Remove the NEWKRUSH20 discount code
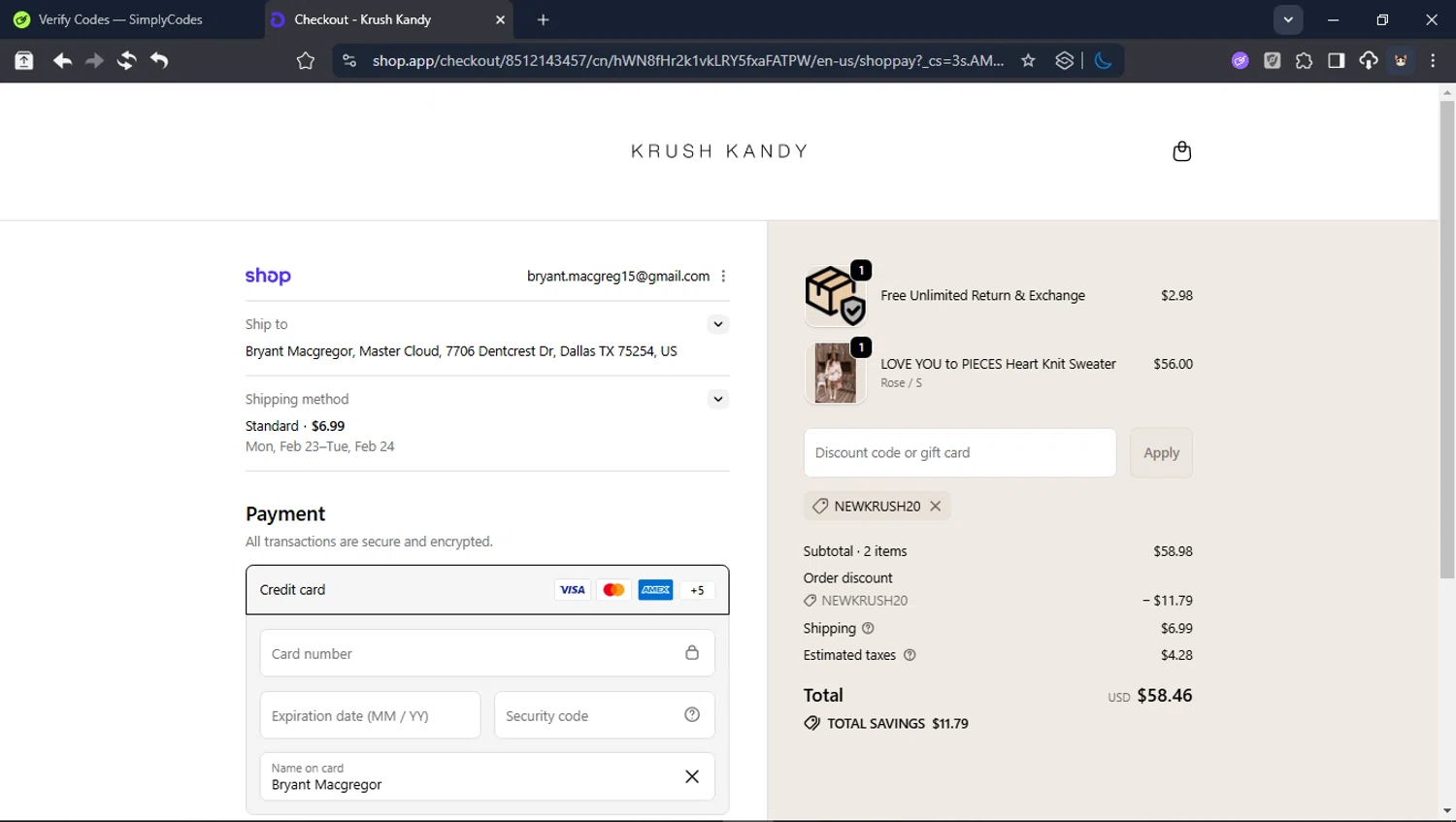This screenshot has height=822, width=1456. pyautogui.click(x=935, y=506)
